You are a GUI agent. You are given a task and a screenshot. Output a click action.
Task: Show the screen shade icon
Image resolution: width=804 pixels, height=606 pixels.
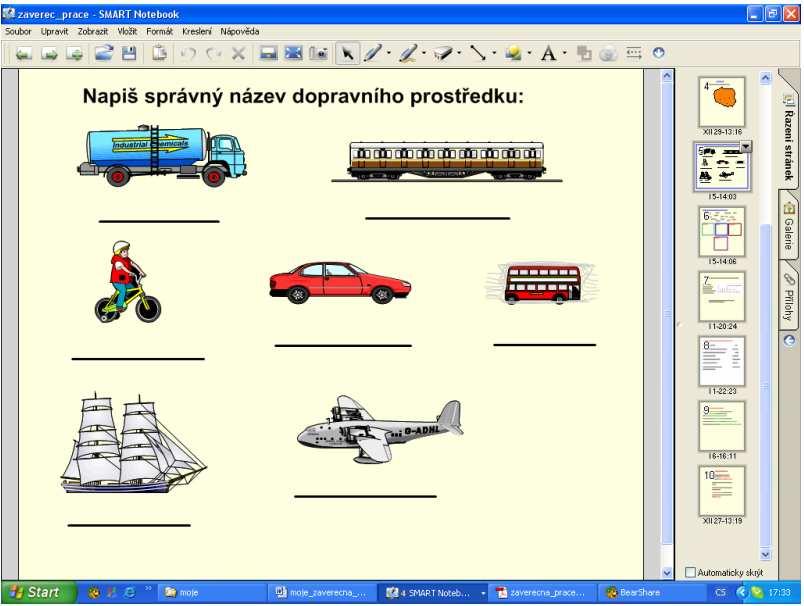point(268,53)
